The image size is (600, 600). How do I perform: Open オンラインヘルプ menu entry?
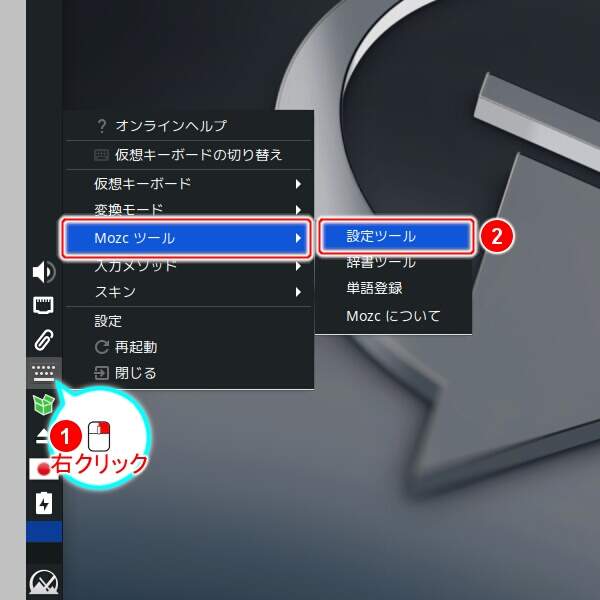(x=189, y=126)
